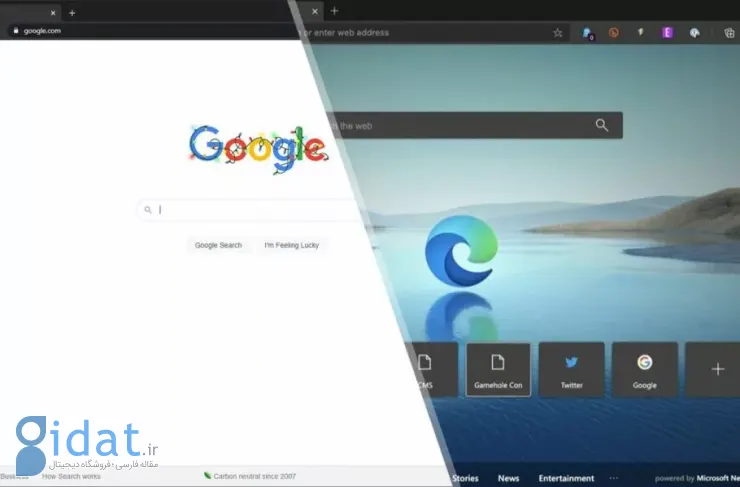Click the favorites star in Edge address bar

click(x=557, y=33)
